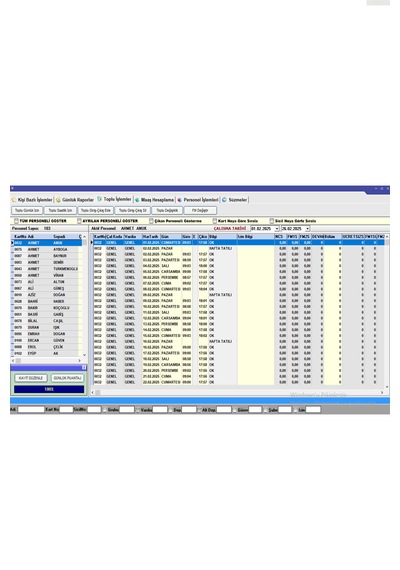Click the Toplu Günlük İzin button
This screenshot has height=570, width=400.
(x=27, y=210)
